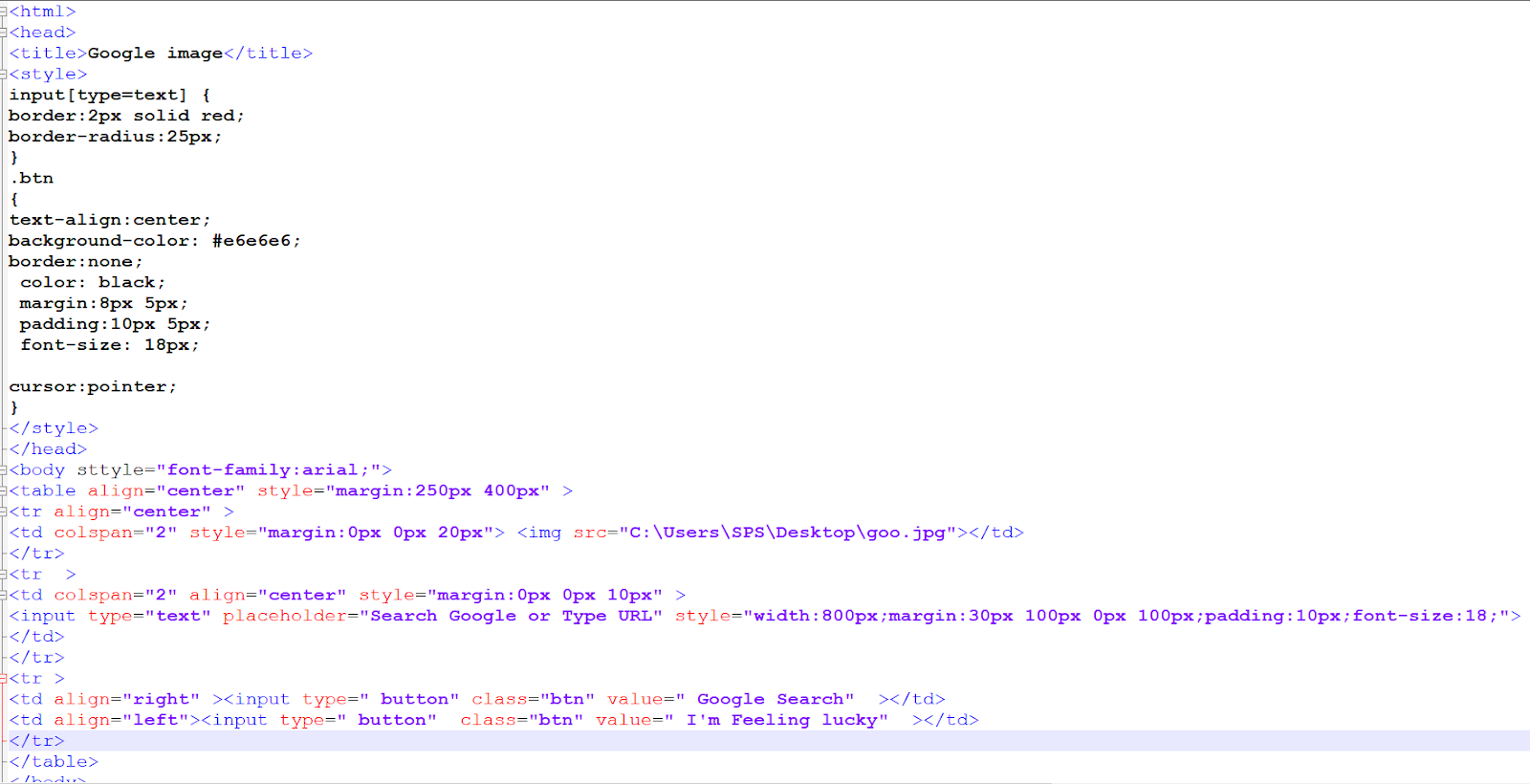Viewport: 1530px width, 784px height.
Task: Click the <html> opening tag
Action: (x=42, y=11)
